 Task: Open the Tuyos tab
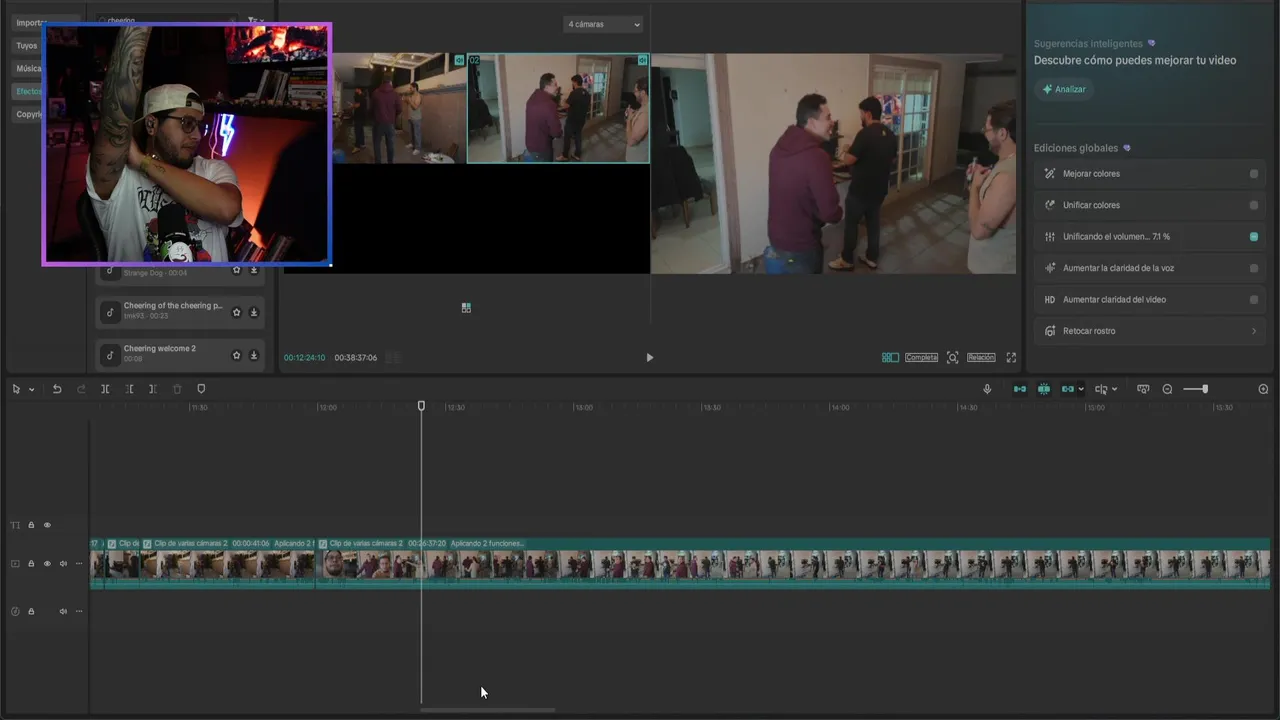(27, 46)
